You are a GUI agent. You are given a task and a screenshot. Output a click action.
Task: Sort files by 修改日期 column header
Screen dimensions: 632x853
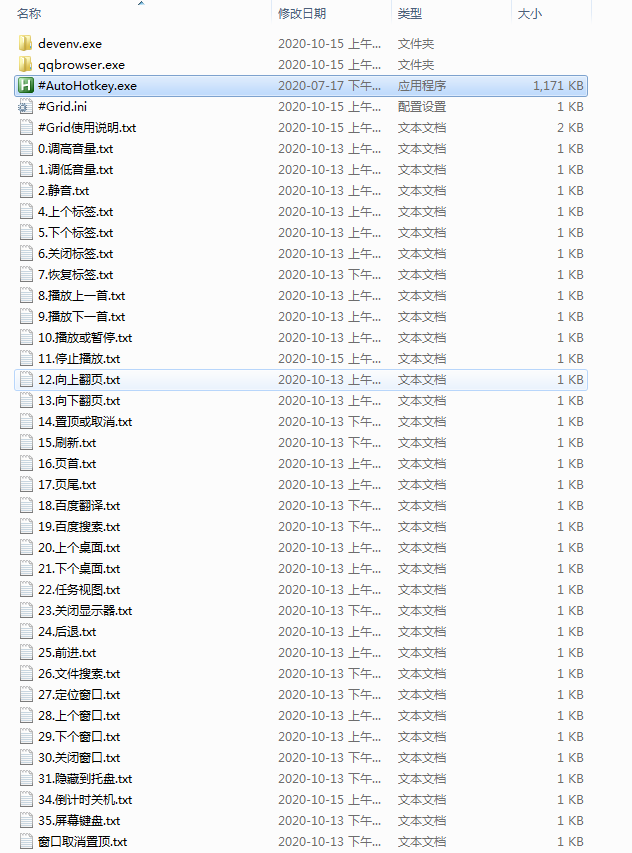point(302,14)
